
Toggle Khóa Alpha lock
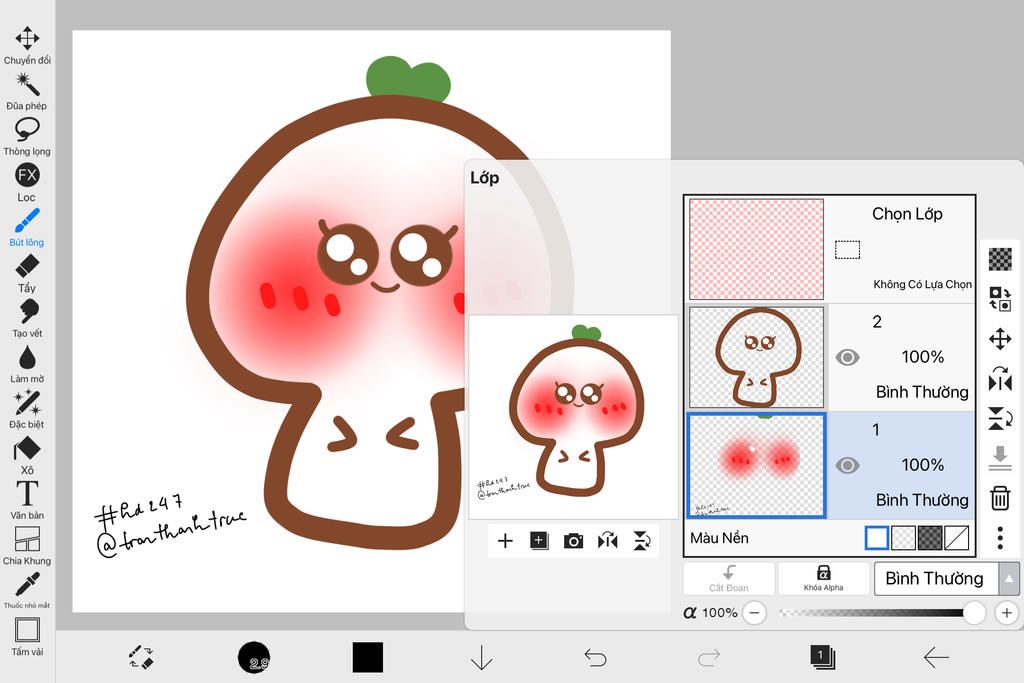click(x=824, y=579)
